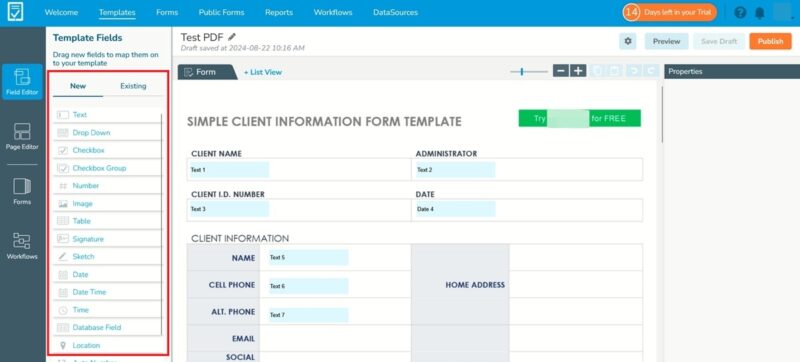This screenshot has height=362, width=800.
Task: Click the Preview button
Action: (666, 41)
